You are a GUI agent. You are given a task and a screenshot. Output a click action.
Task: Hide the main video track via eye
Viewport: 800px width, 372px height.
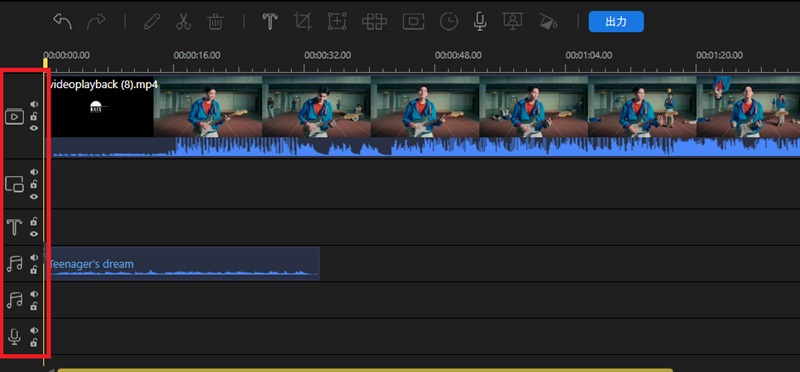(34, 128)
